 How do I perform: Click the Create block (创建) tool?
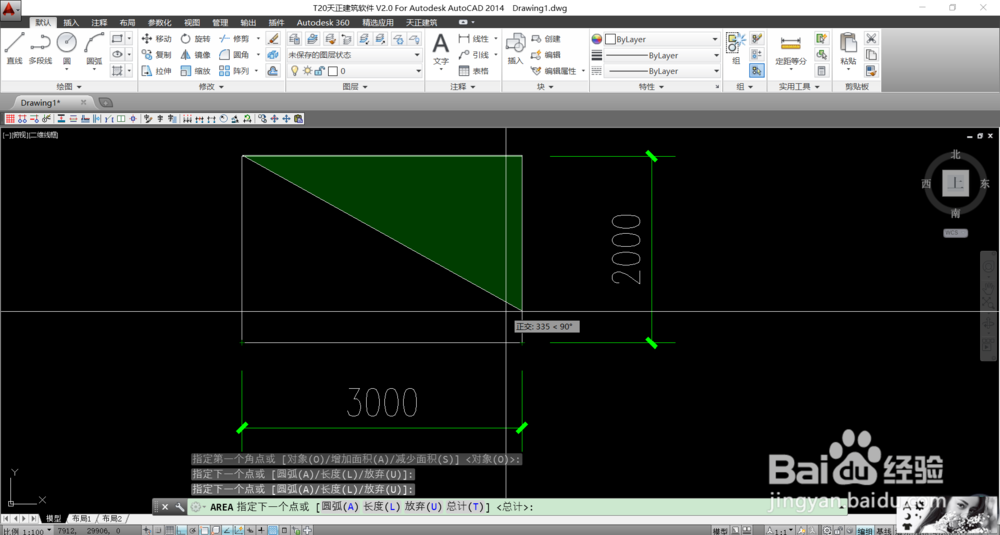tap(546, 39)
